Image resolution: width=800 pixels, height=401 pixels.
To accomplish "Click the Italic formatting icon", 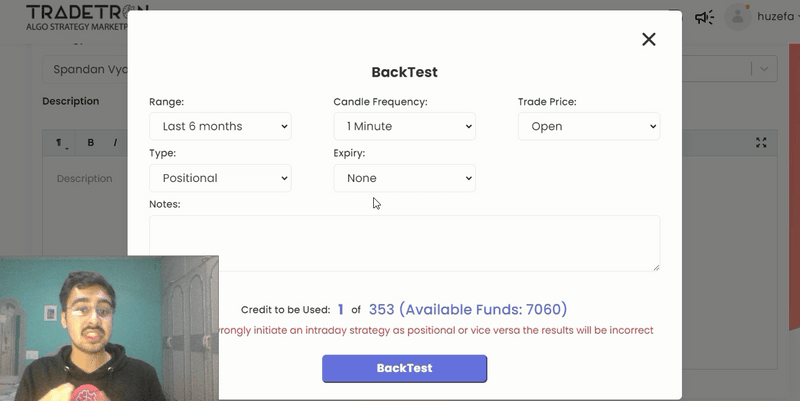I will 115,143.
